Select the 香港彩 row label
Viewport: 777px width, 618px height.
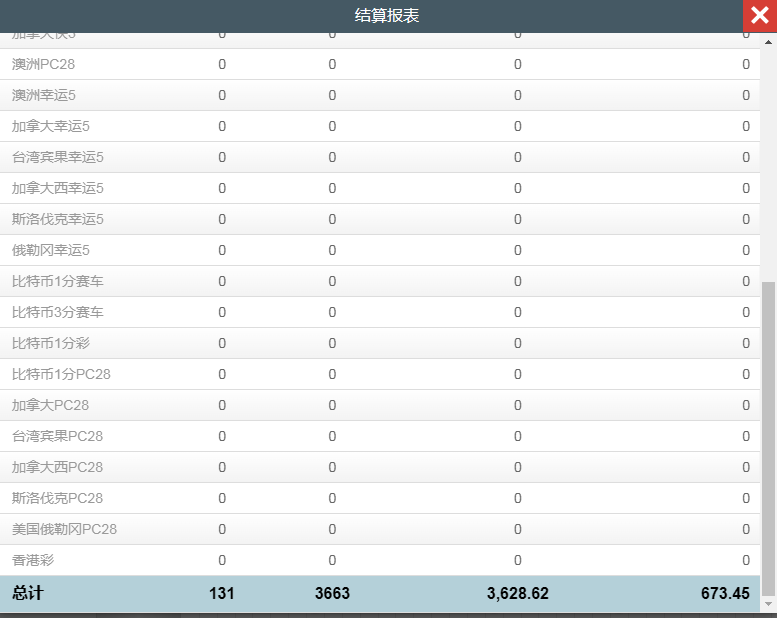click(33, 560)
